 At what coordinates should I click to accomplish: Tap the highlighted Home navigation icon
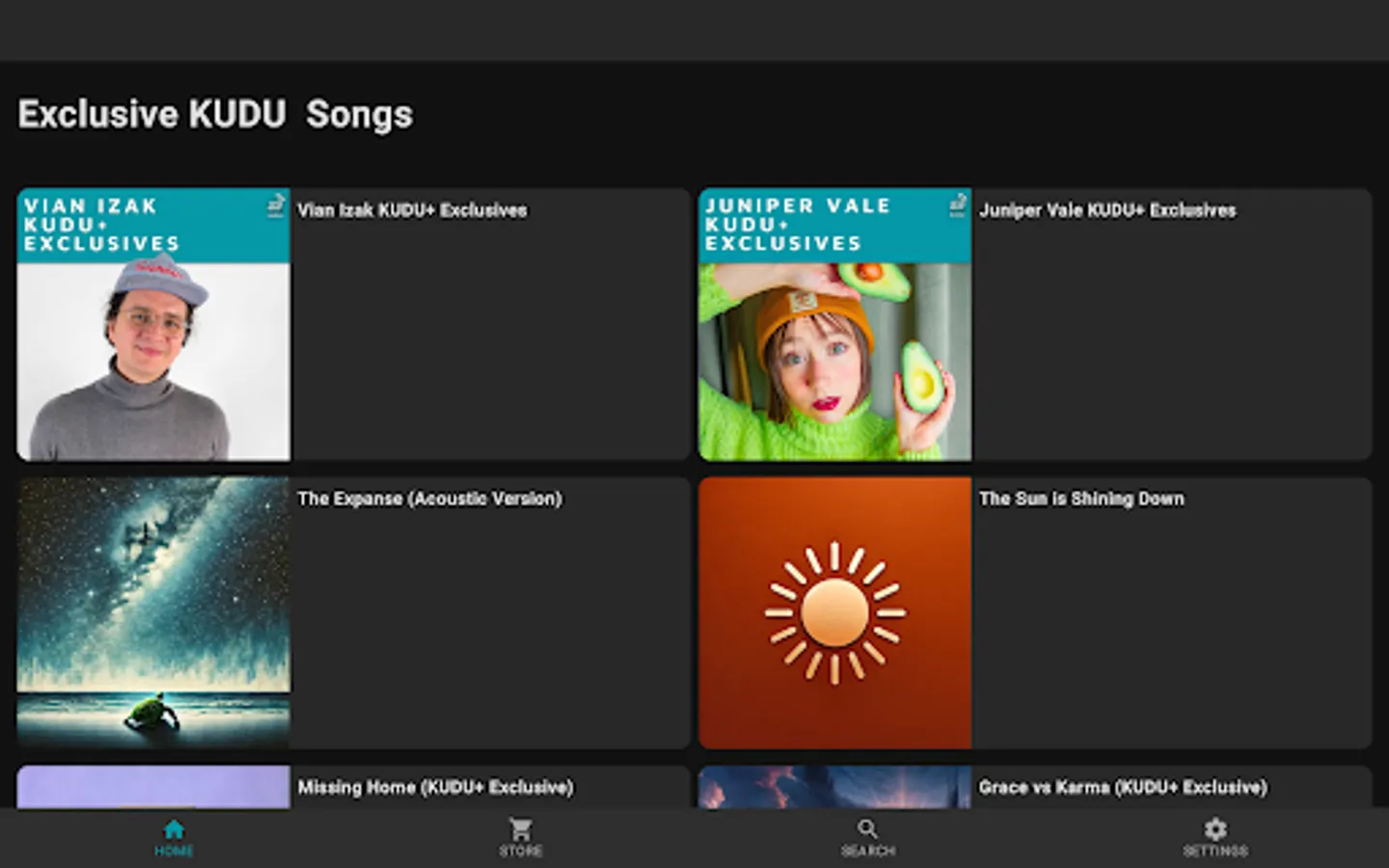174,827
